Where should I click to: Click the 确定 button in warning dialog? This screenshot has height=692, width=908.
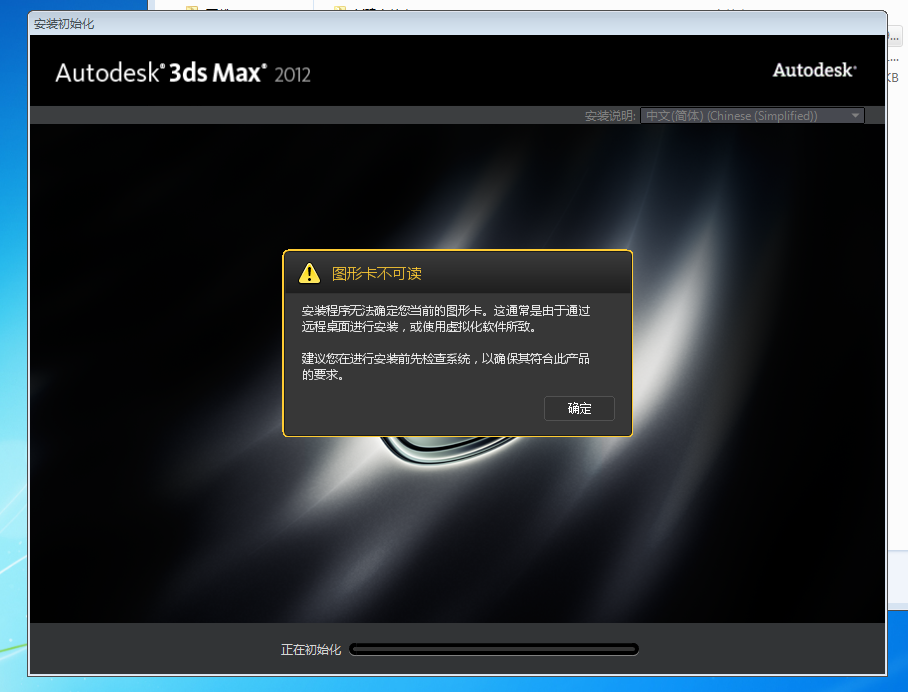pos(579,408)
